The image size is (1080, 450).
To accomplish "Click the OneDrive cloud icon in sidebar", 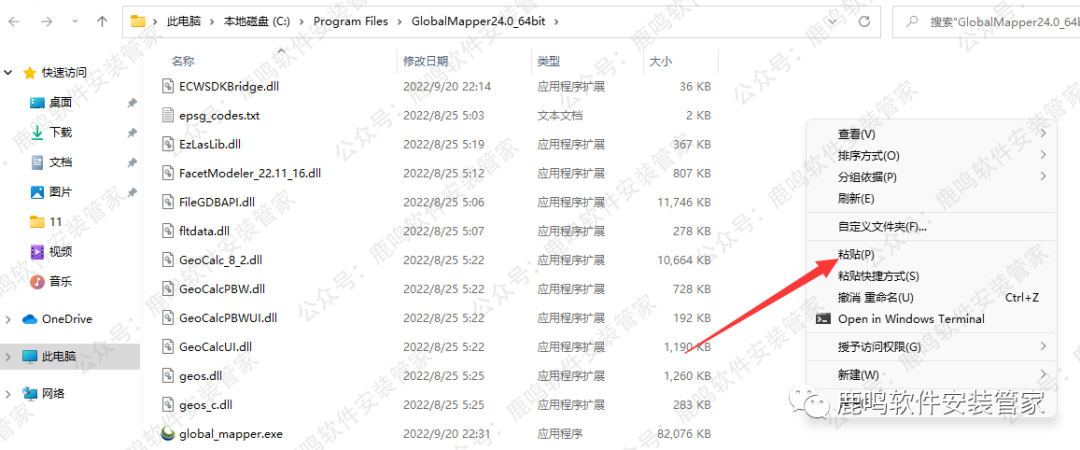I will tap(29, 319).
